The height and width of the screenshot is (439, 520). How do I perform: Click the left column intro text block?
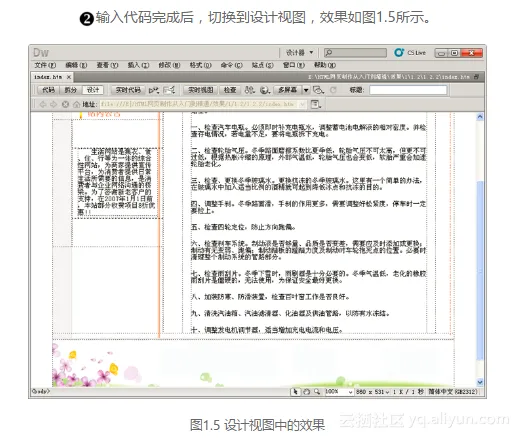(115, 182)
